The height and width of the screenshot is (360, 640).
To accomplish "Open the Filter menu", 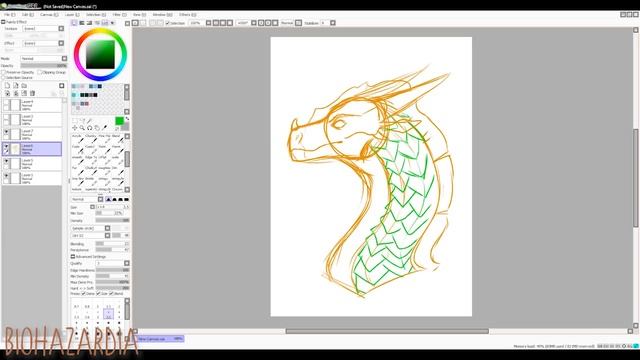I will (119, 15).
